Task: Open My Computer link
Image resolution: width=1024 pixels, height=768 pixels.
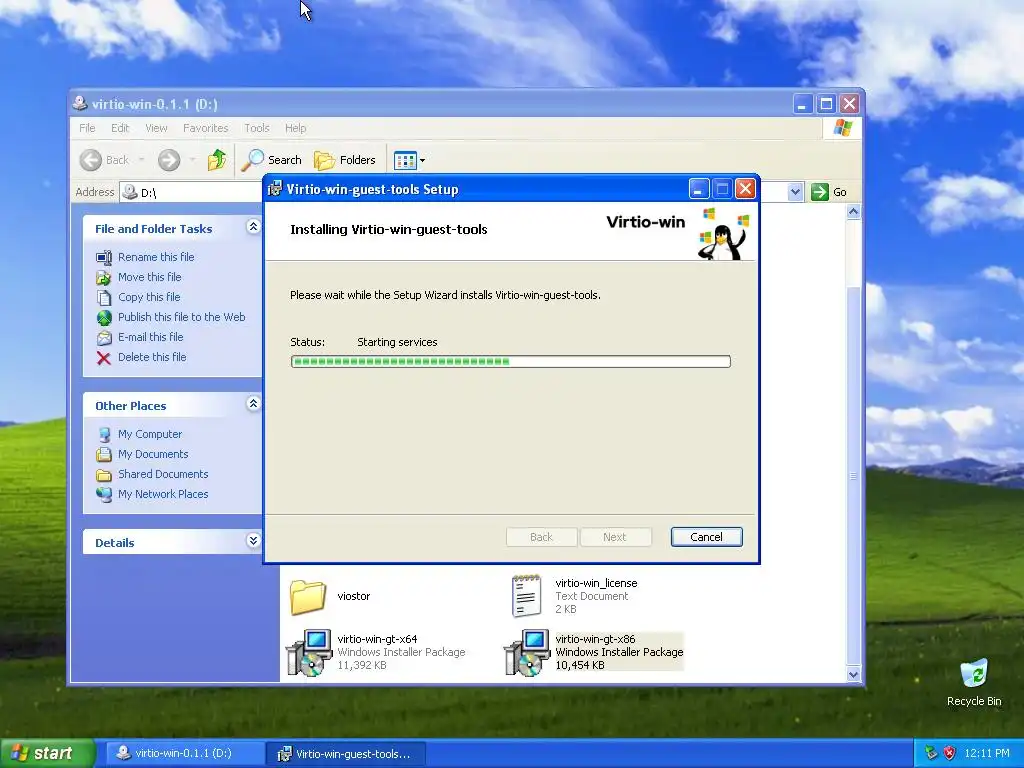Action: [150, 434]
